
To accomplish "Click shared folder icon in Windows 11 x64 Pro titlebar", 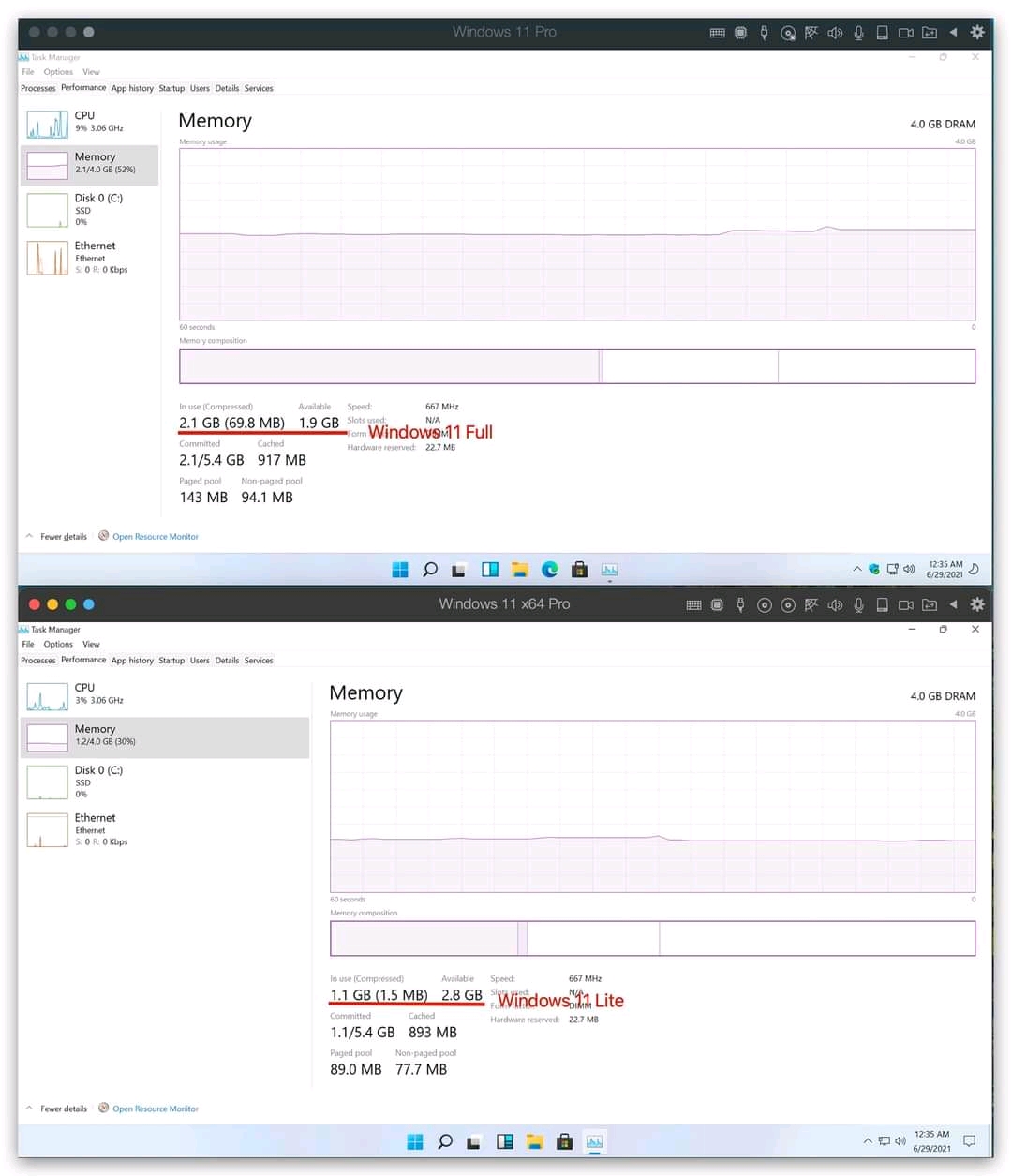I will (x=929, y=605).
